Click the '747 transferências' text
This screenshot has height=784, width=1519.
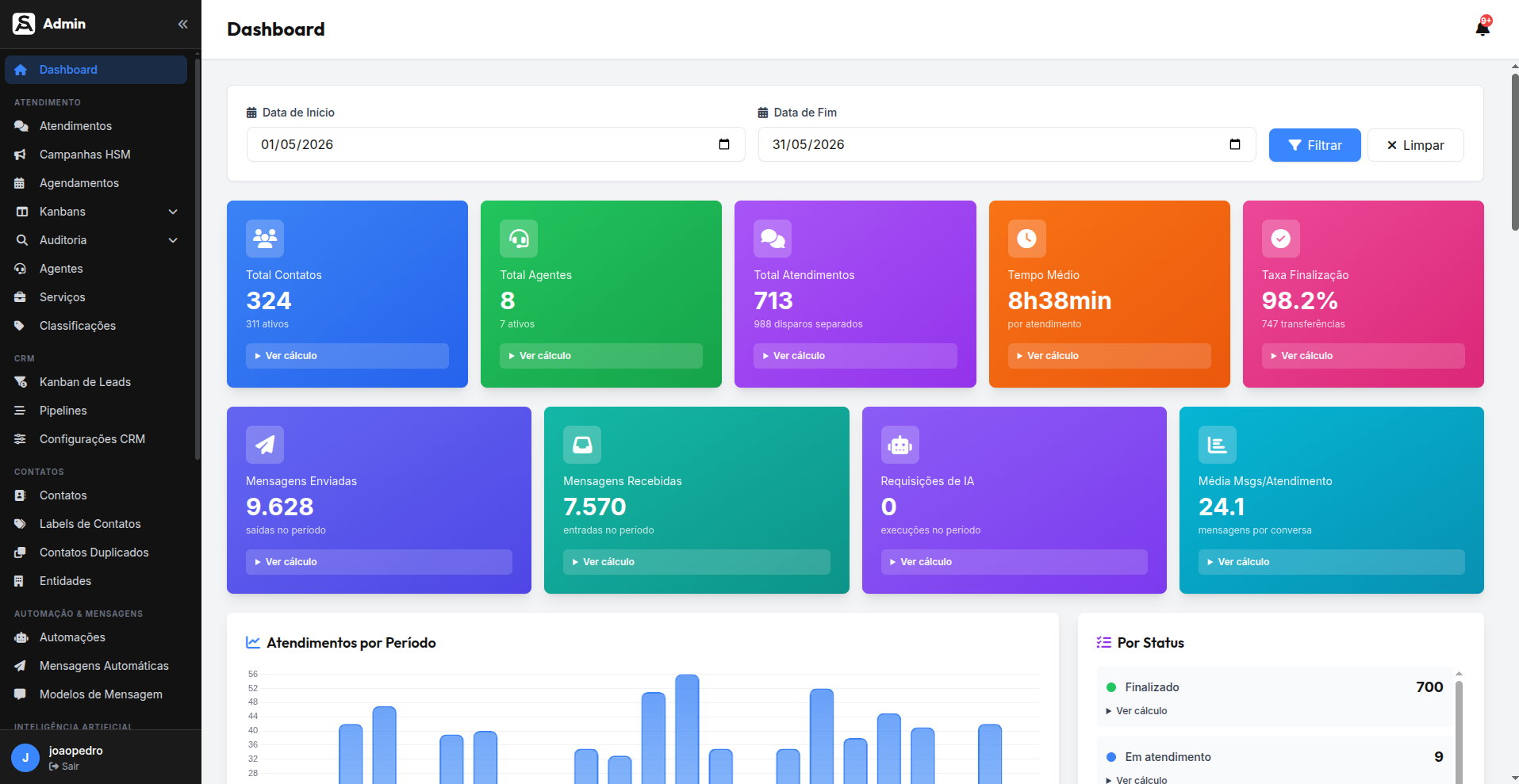point(1303,324)
